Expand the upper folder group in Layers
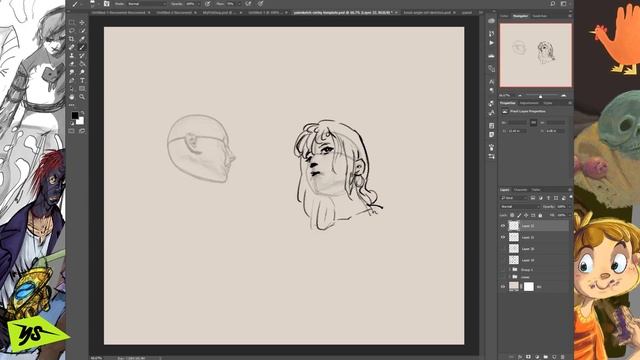 tap(510, 269)
